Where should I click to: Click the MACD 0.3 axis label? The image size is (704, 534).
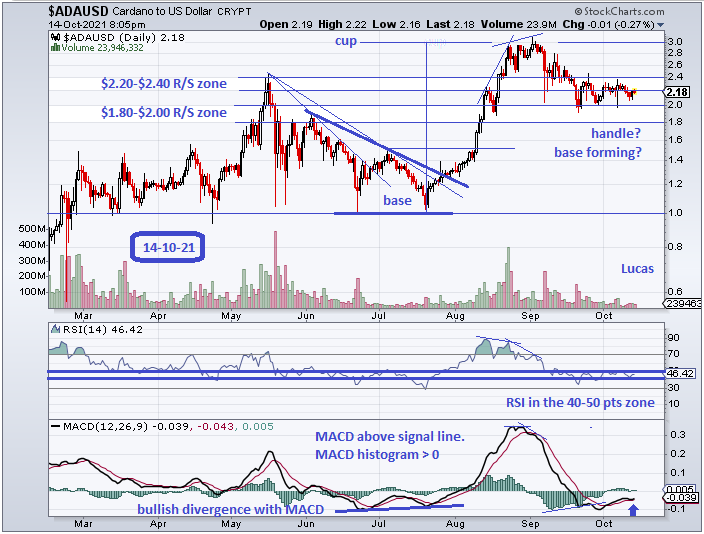click(x=678, y=435)
